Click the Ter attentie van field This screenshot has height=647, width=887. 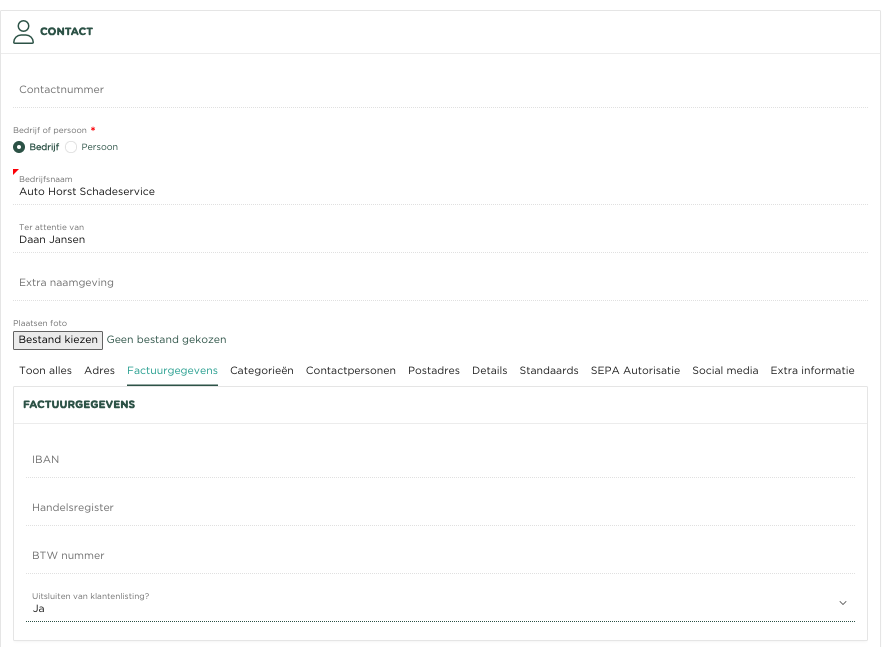tap(440, 236)
